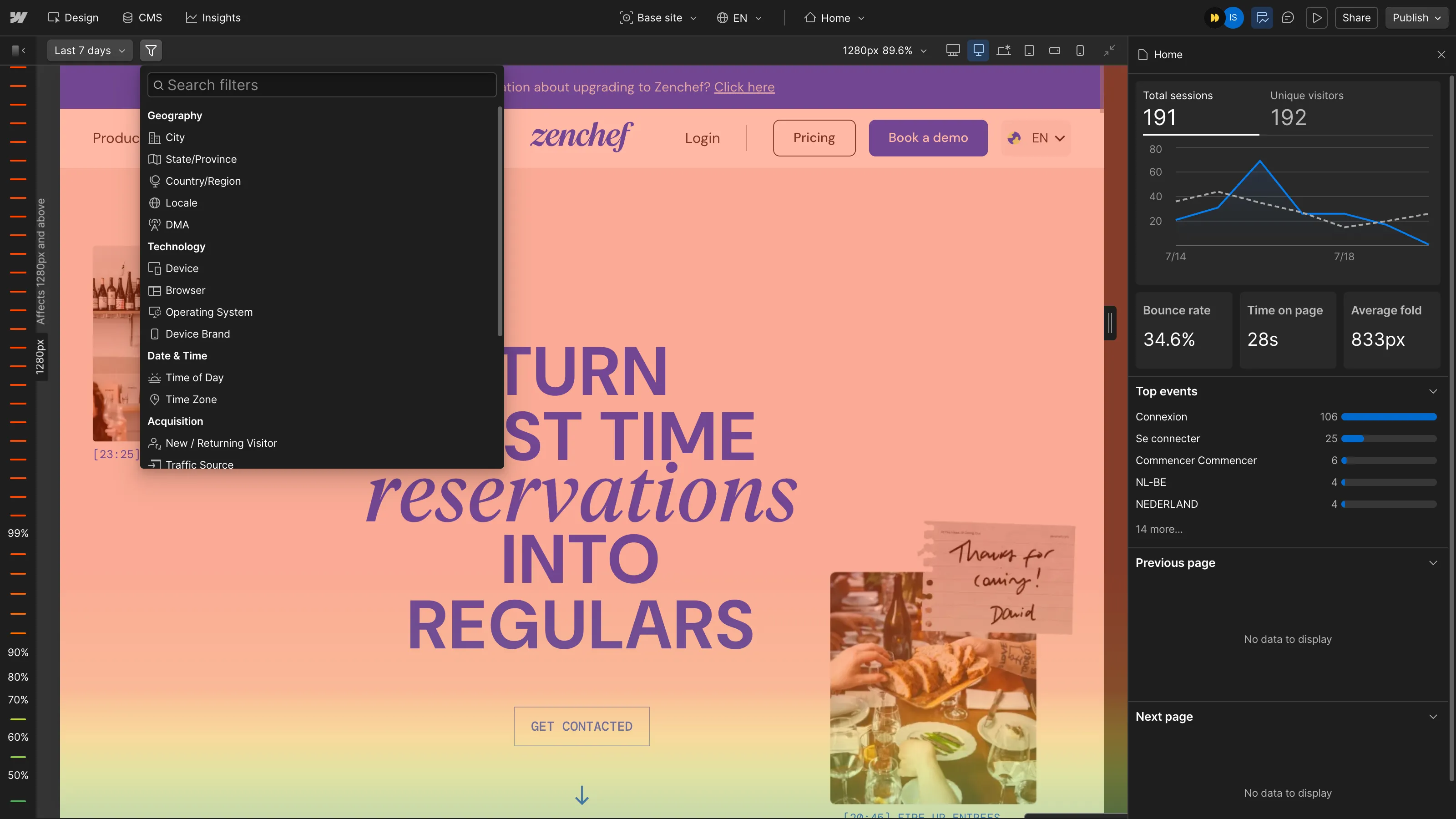The width and height of the screenshot is (1456, 819).
Task: Click the 14 more... events link
Action: pos(1159,529)
